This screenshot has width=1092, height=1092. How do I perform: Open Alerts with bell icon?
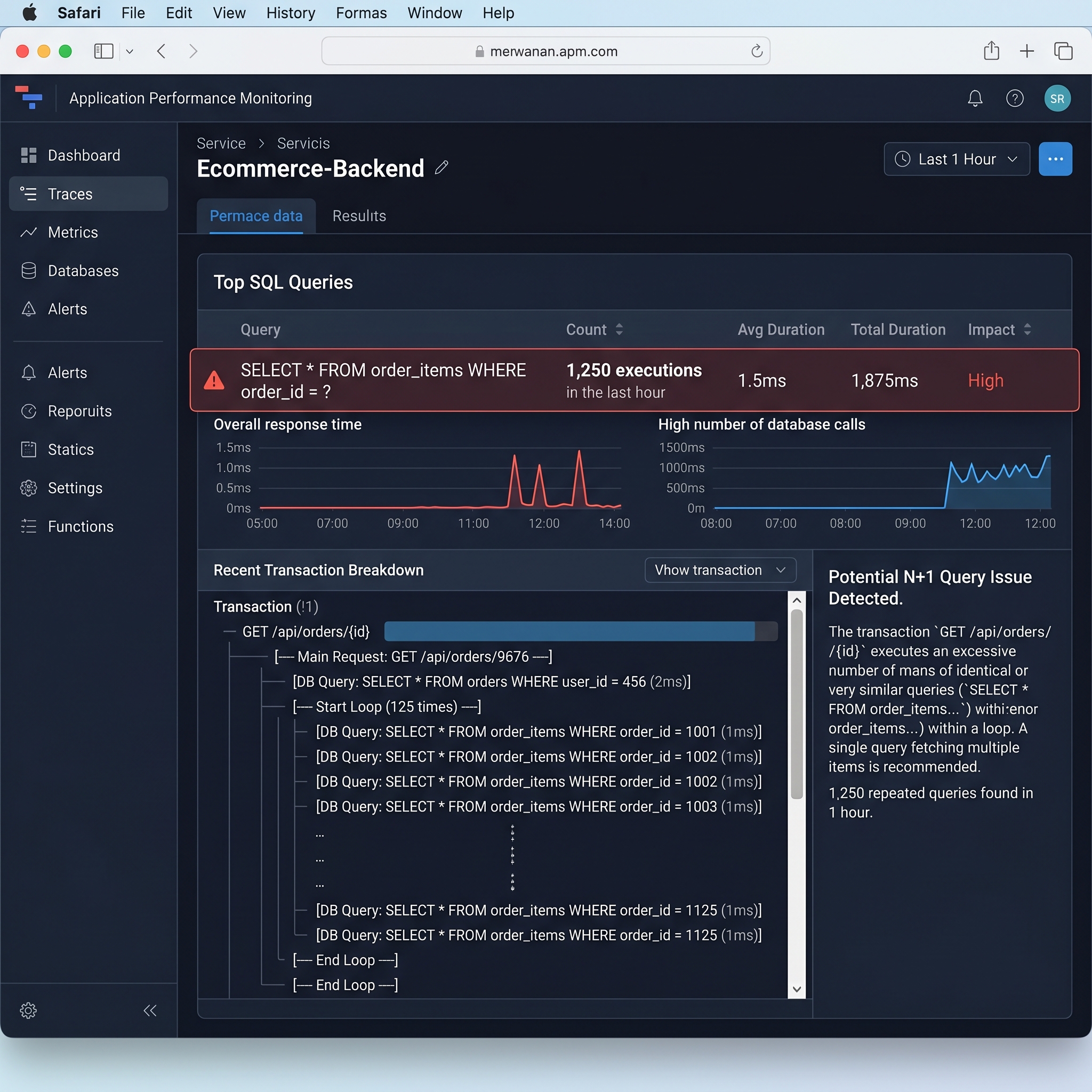point(89,373)
